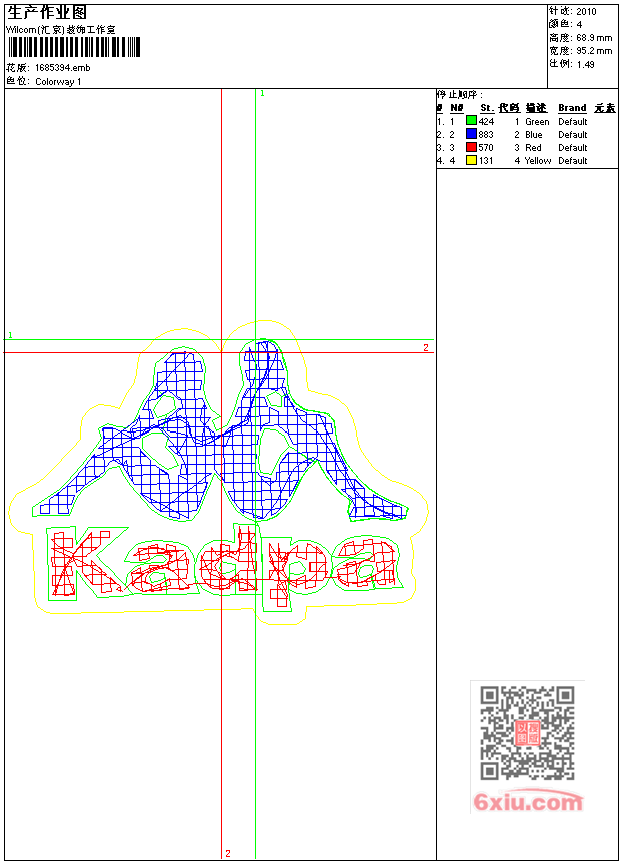Click the last red letter 'a' in the wordmark

367,563
